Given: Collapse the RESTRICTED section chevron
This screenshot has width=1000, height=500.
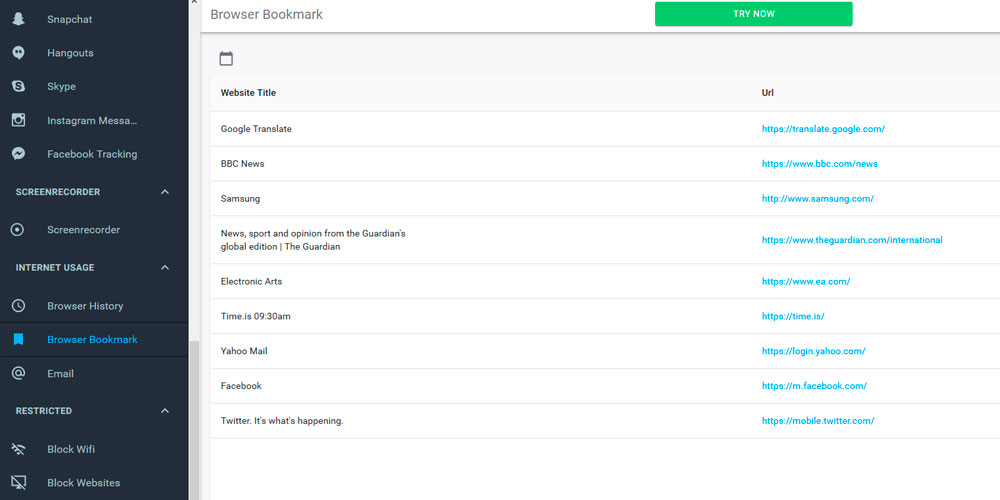Looking at the screenshot, I should tap(165, 411).
